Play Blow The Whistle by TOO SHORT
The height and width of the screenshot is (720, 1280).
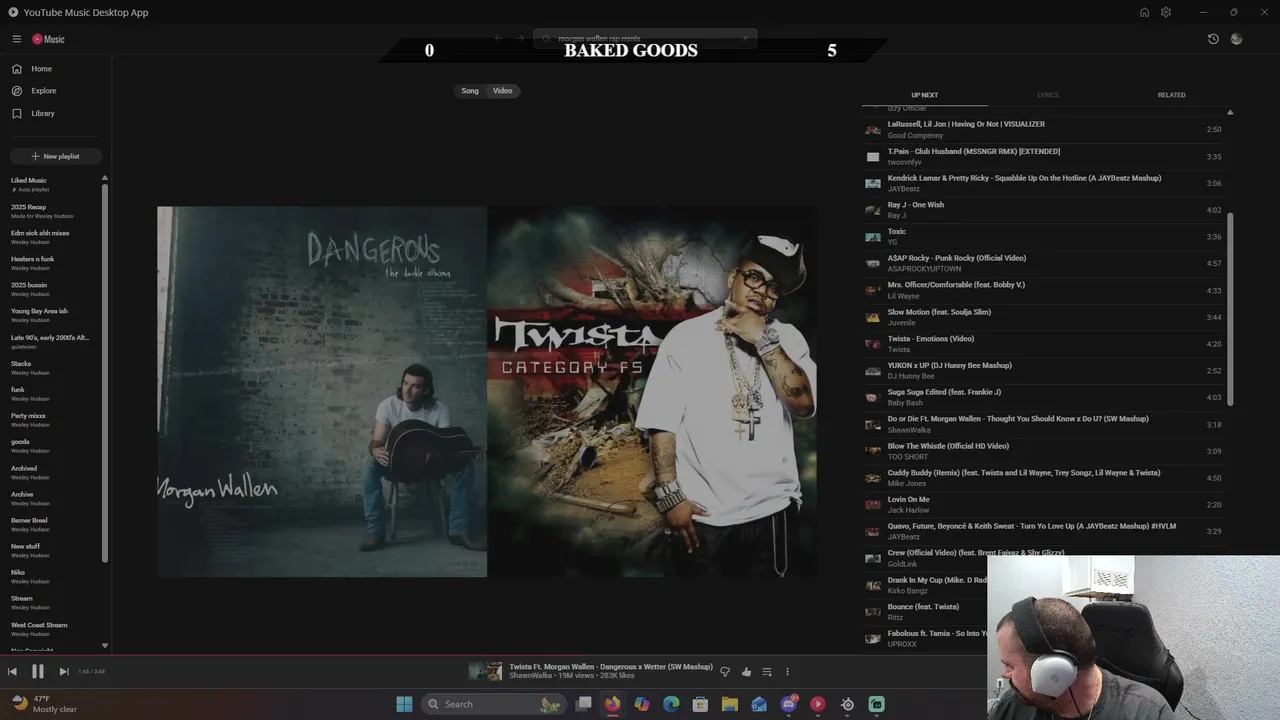coord(1043,451)
